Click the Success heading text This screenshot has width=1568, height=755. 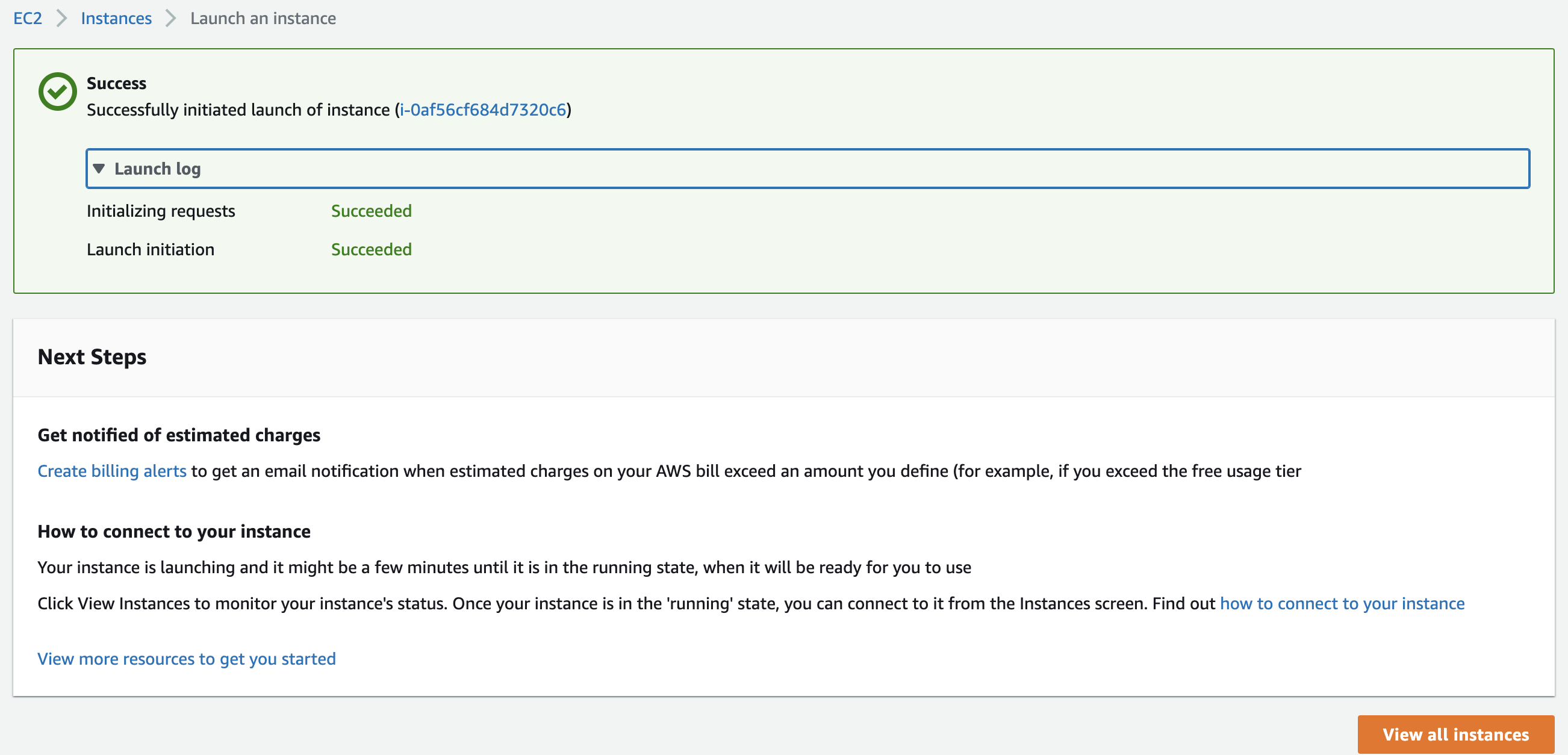tap(116, 82)
